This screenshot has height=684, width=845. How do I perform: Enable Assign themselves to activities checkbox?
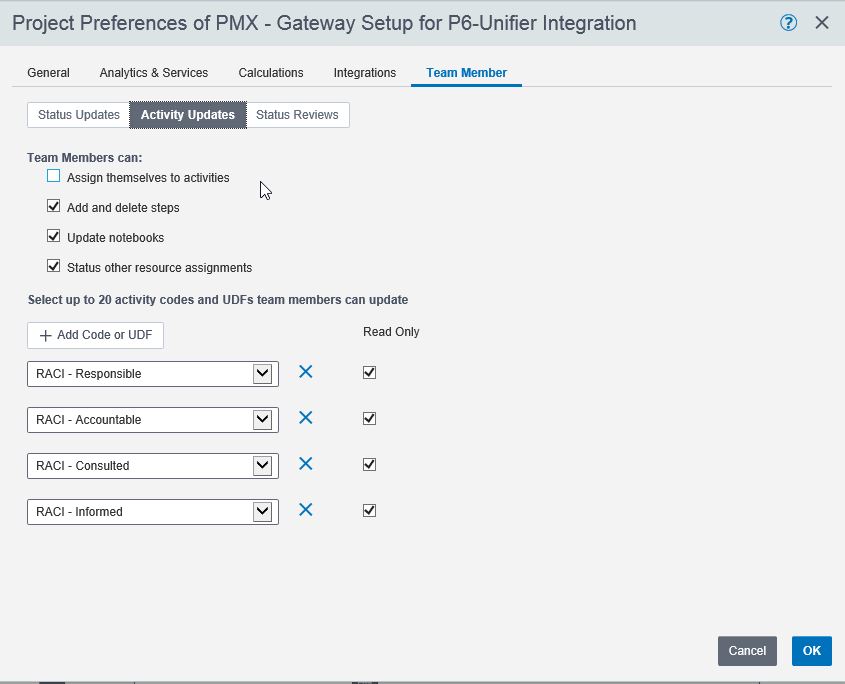click(x=54, y=177)
